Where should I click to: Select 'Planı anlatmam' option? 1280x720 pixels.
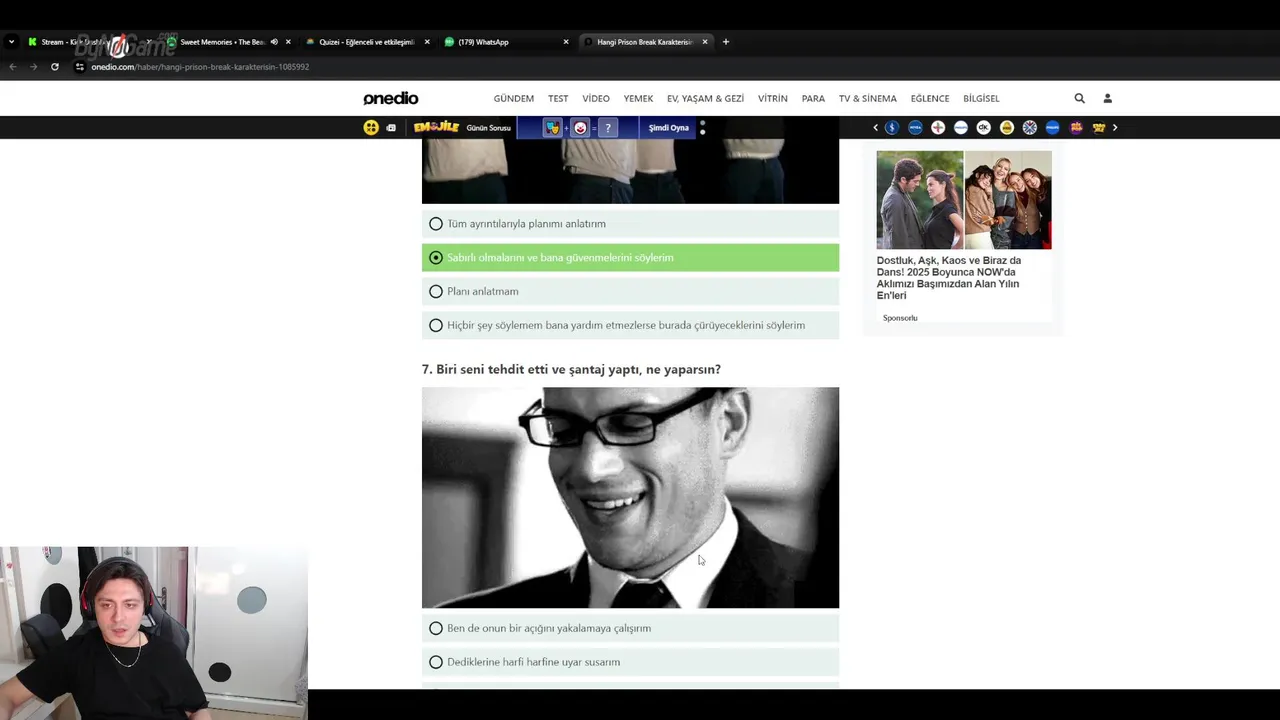coord(630,292)
